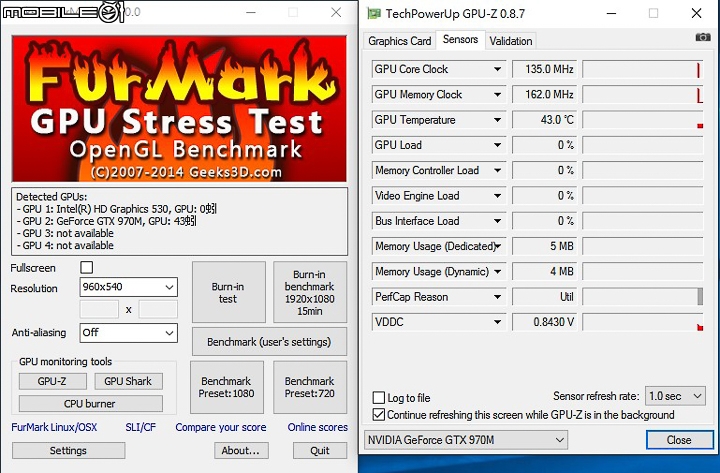The width and height of the screenshot is (720, 473).
Task: Minimize the FurMark window
Action: pyautogui.click(x=251, y=12)
